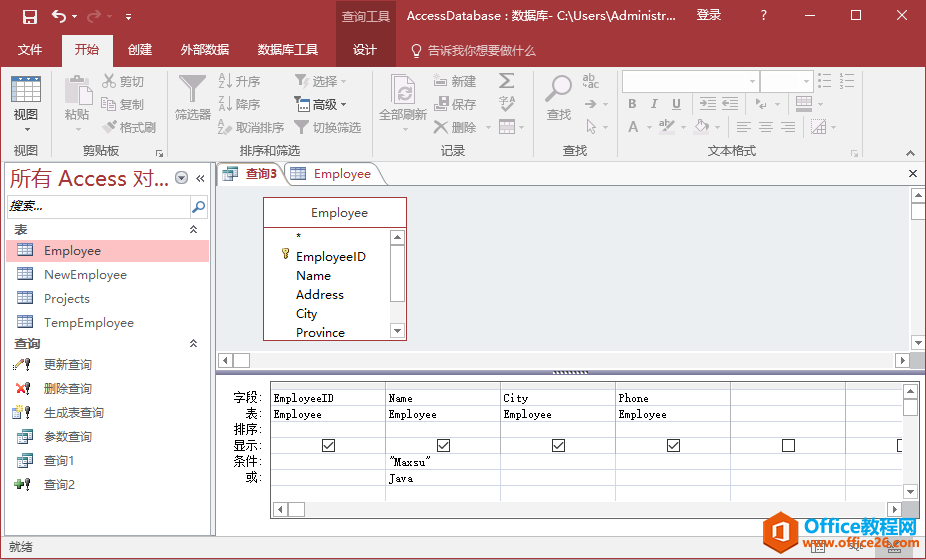Collapse the Tables (表) group in navigation
The width and height of the screenshot is (926, 560).
194,230
